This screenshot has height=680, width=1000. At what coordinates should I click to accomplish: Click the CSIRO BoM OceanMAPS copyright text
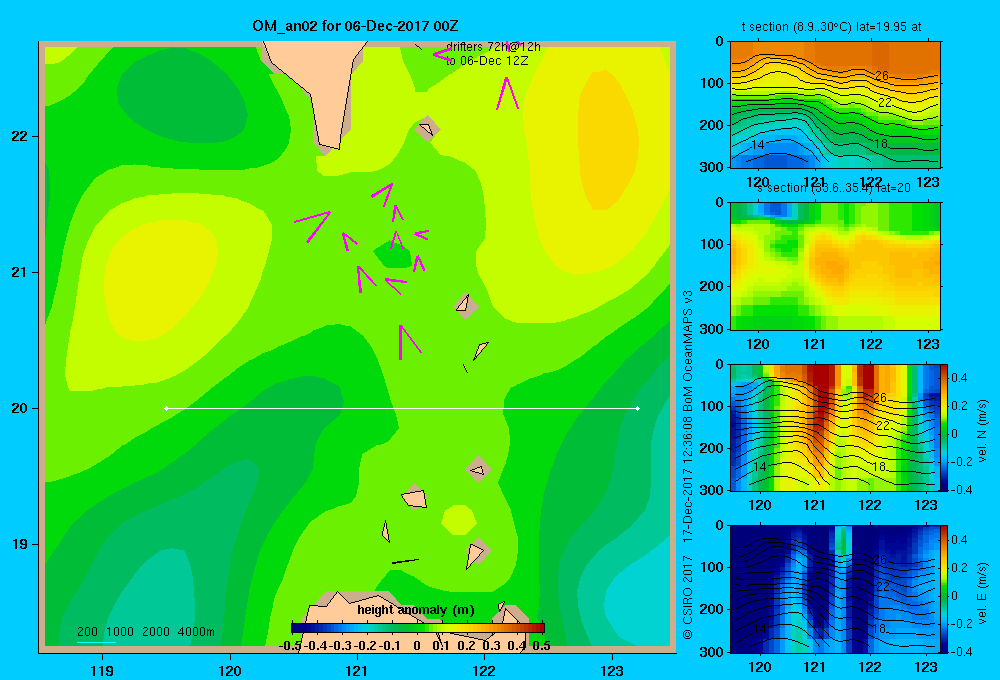(688, 464)
